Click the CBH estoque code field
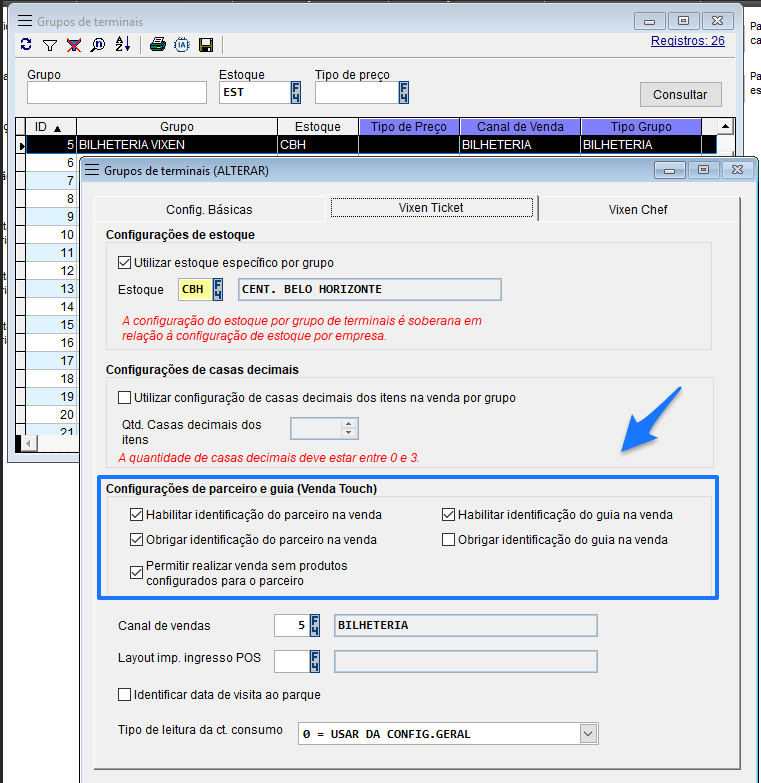 [195, 289]
